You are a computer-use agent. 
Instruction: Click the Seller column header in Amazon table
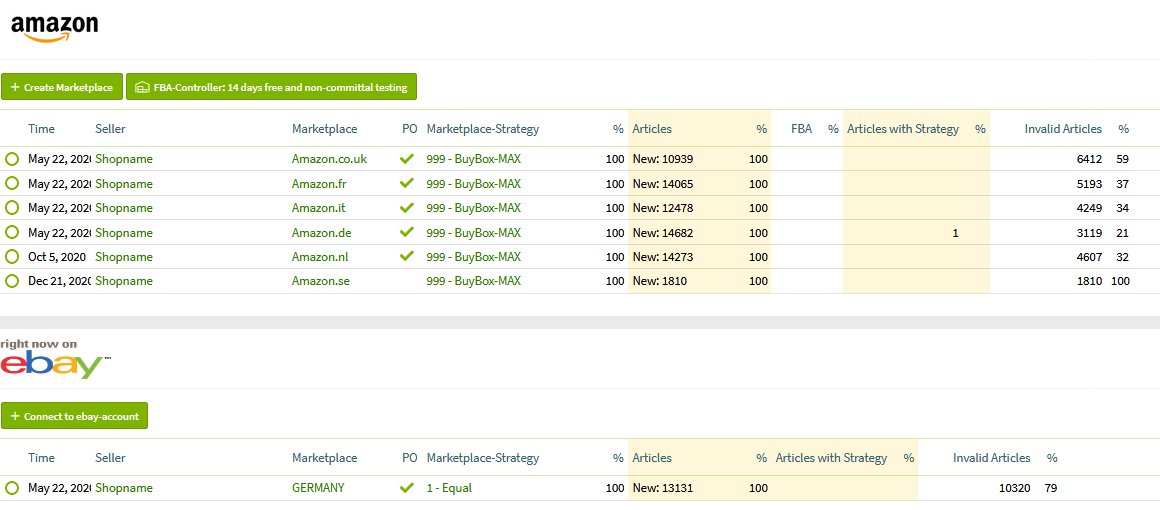[110, 129]
